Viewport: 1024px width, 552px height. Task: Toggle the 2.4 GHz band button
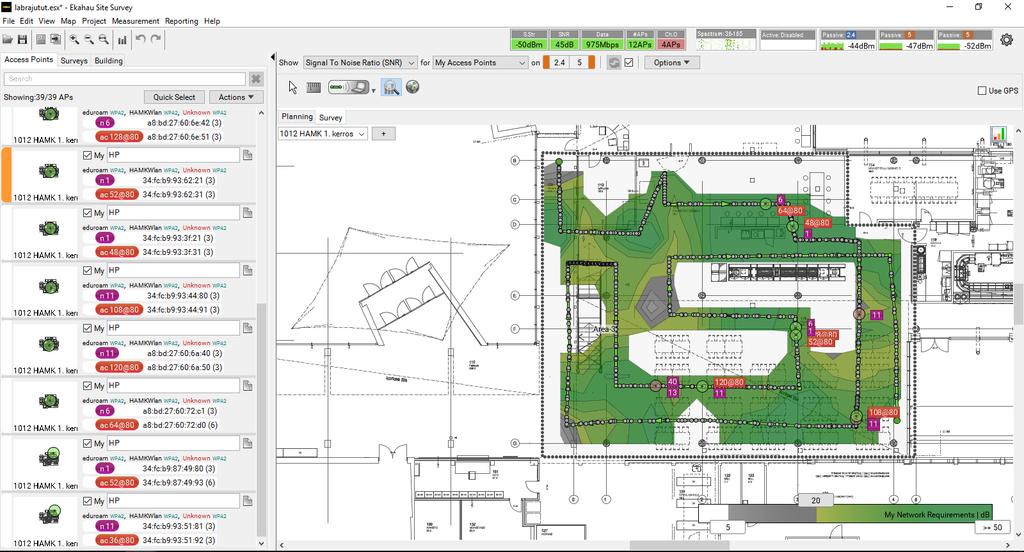coord(558,63)
